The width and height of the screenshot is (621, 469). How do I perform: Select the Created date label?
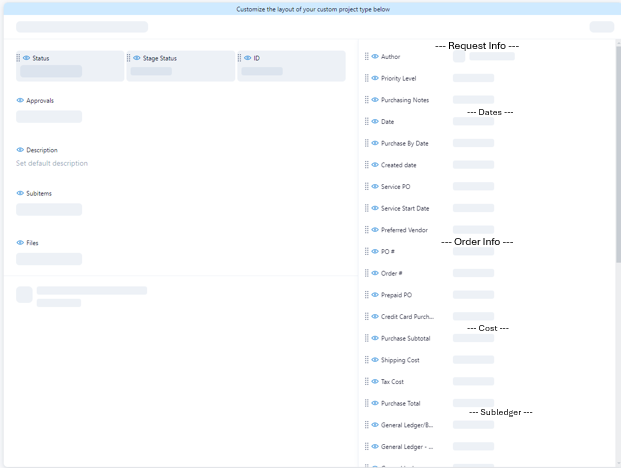pos(398,165)
